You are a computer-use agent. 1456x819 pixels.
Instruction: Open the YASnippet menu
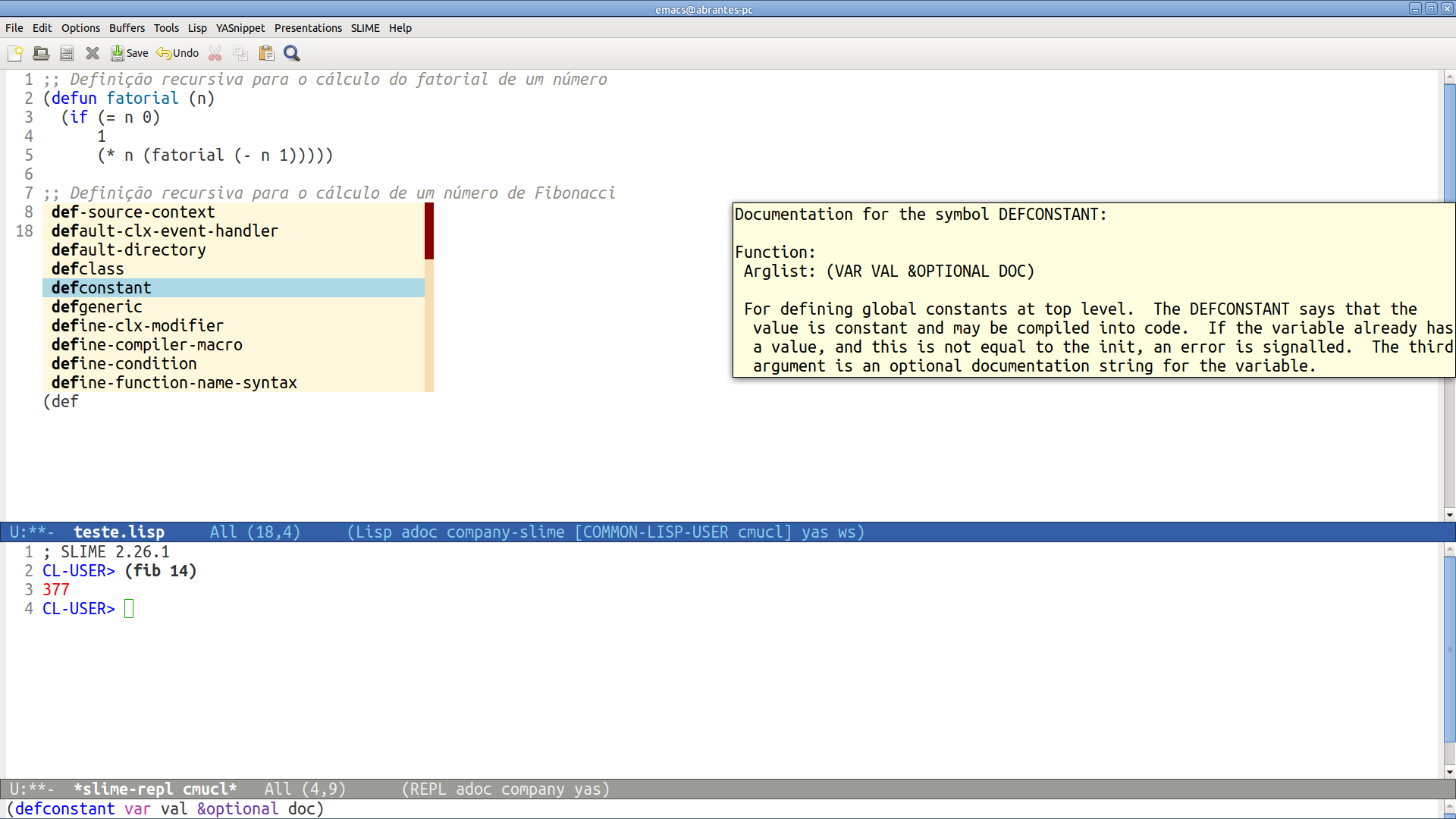[240, 28]
